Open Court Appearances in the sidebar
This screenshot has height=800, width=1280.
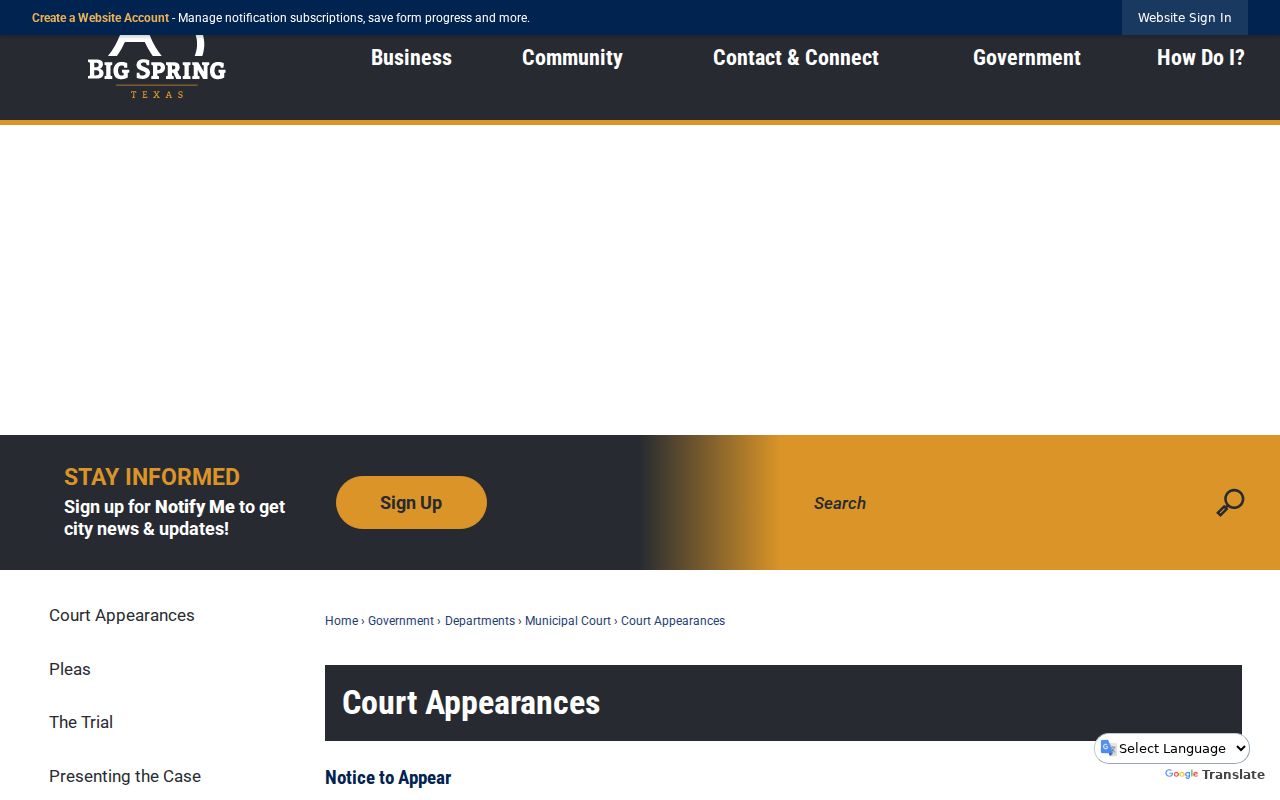click(x=122, y=615)
